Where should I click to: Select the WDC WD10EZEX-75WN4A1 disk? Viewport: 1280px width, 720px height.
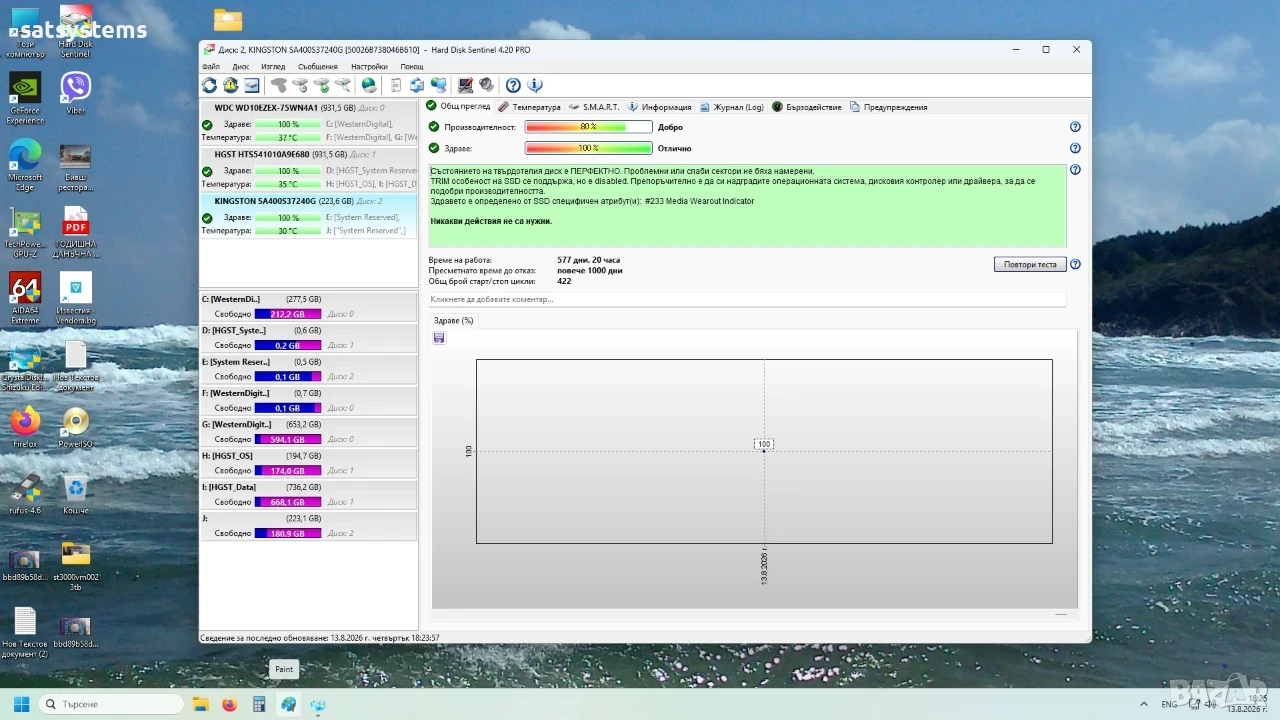pyautogui.click(x=308, y=123)
